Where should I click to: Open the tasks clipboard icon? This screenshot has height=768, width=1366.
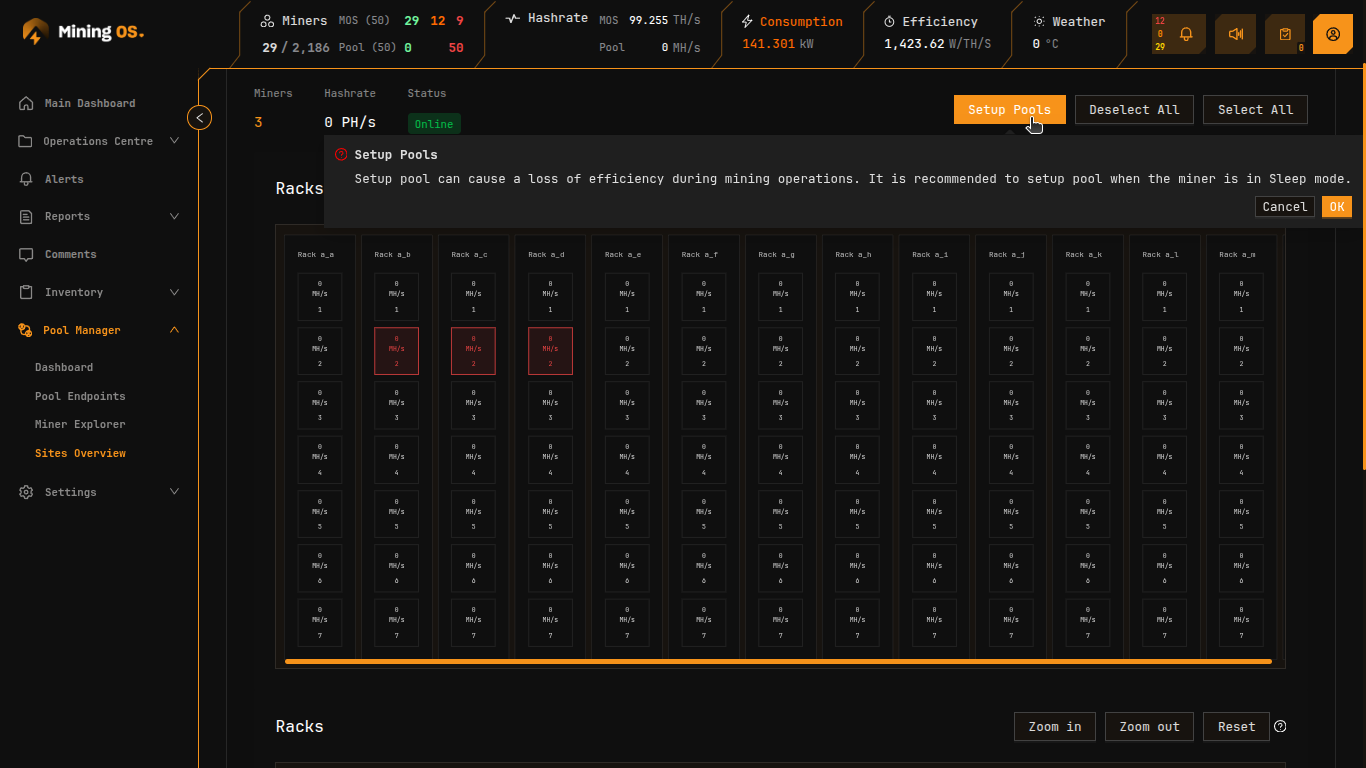(x=1284, y=33)
